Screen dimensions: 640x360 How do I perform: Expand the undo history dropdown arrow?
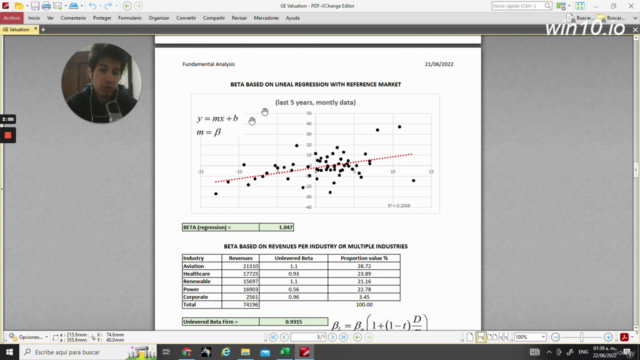[100, 6]
